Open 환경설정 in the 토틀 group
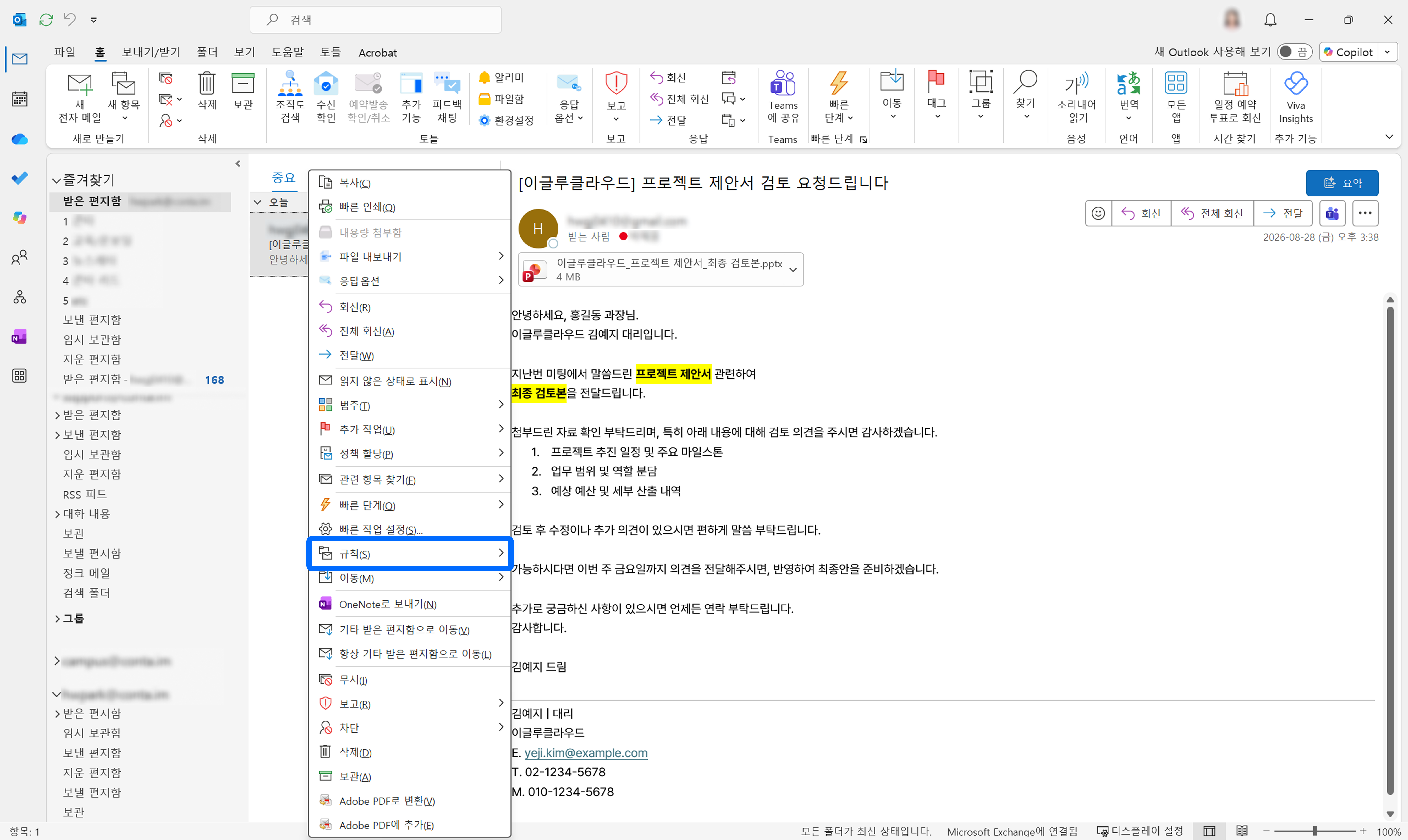1408x840 pixels. (x=506, y=121)
